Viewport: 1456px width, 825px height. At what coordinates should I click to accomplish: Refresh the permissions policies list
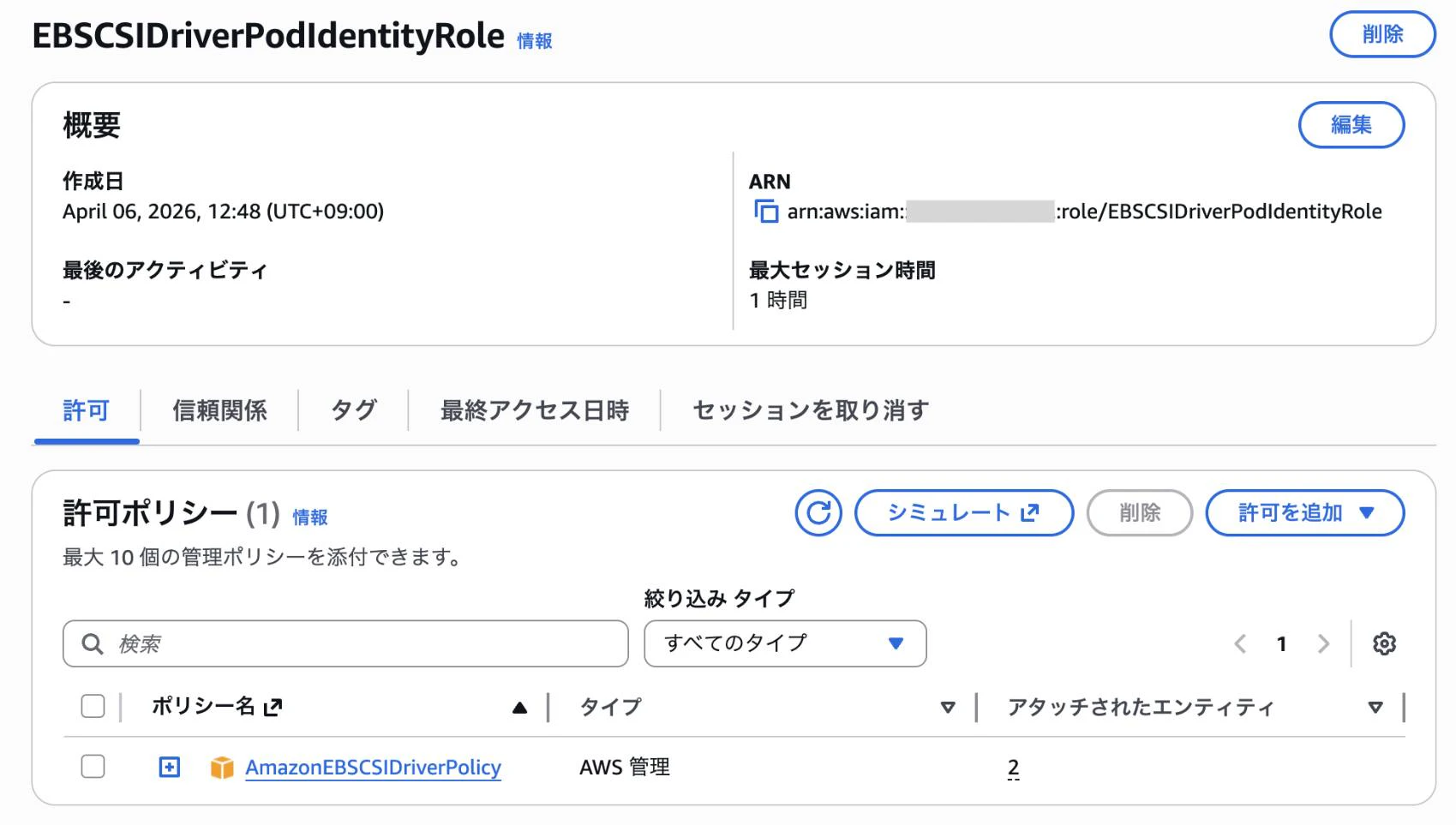coord(818,512)
